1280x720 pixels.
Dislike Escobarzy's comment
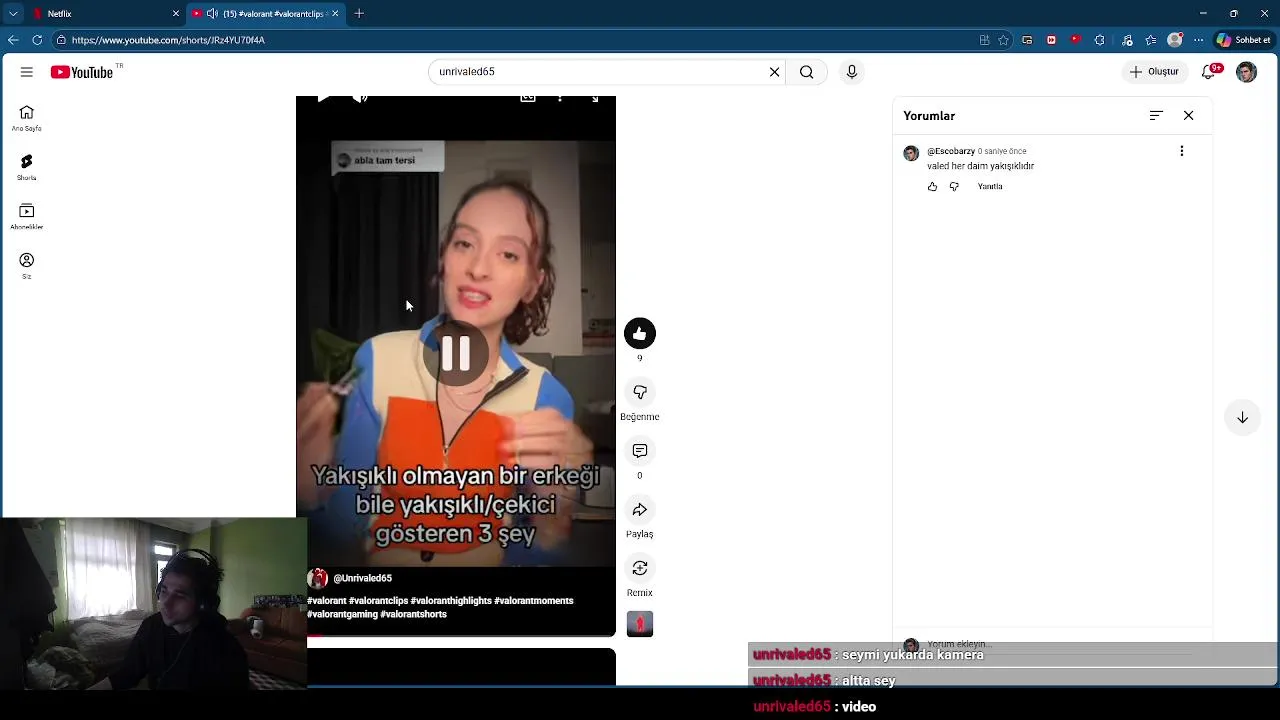[x=954, y=187]
